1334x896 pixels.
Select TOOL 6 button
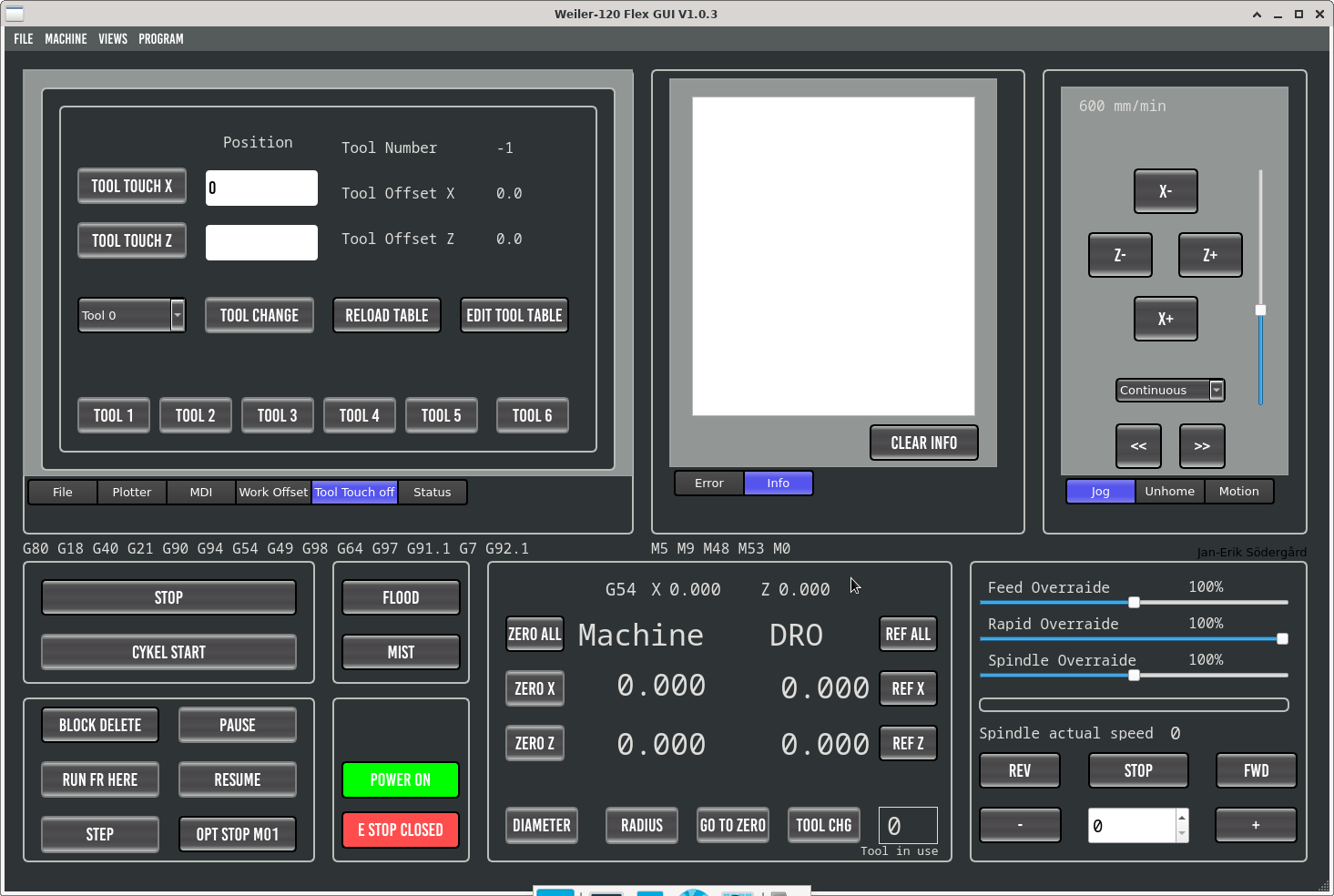[x=533, y=415]
